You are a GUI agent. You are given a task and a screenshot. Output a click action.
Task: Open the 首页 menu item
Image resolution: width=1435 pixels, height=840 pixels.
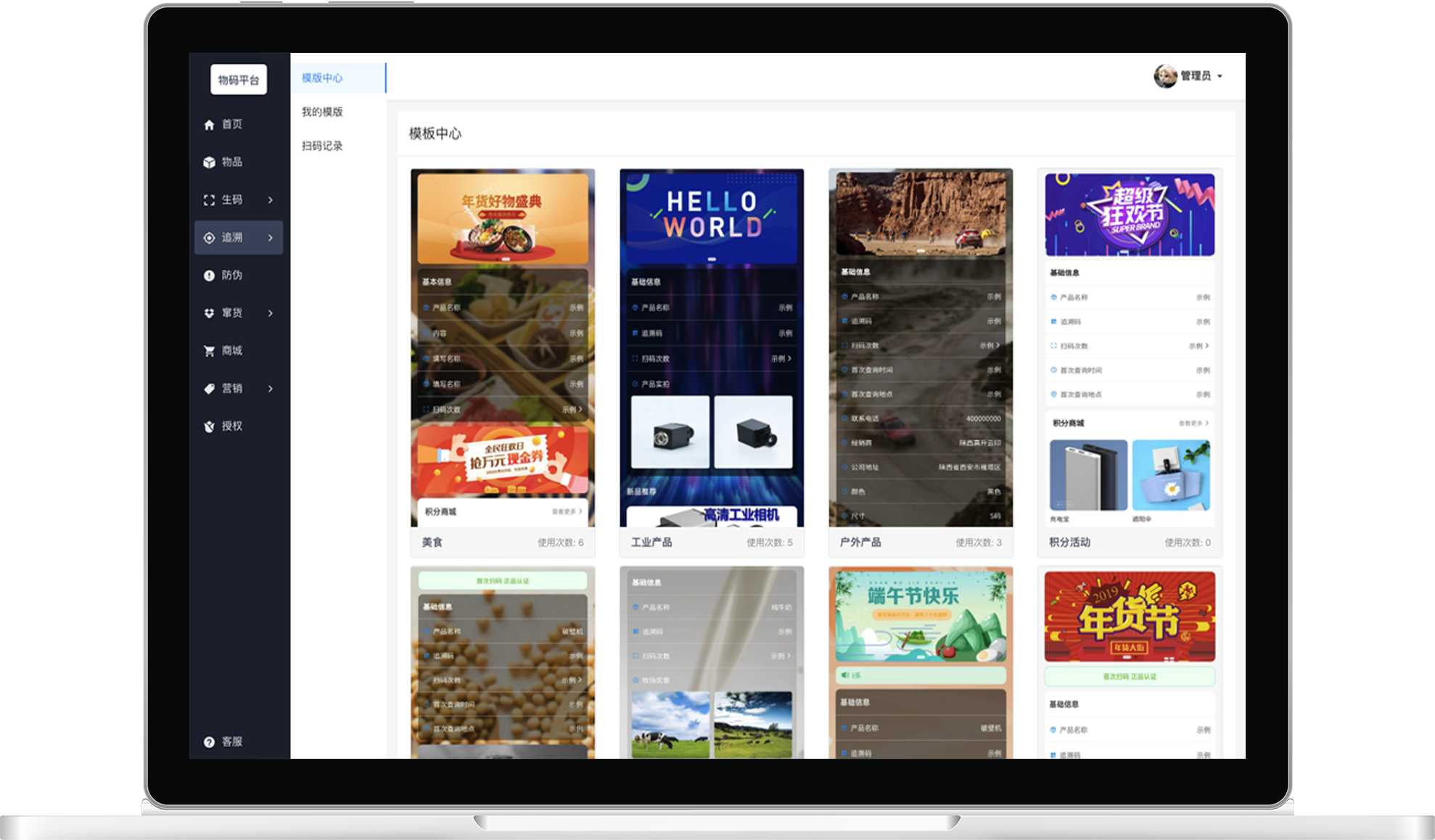tap(239, 125)
